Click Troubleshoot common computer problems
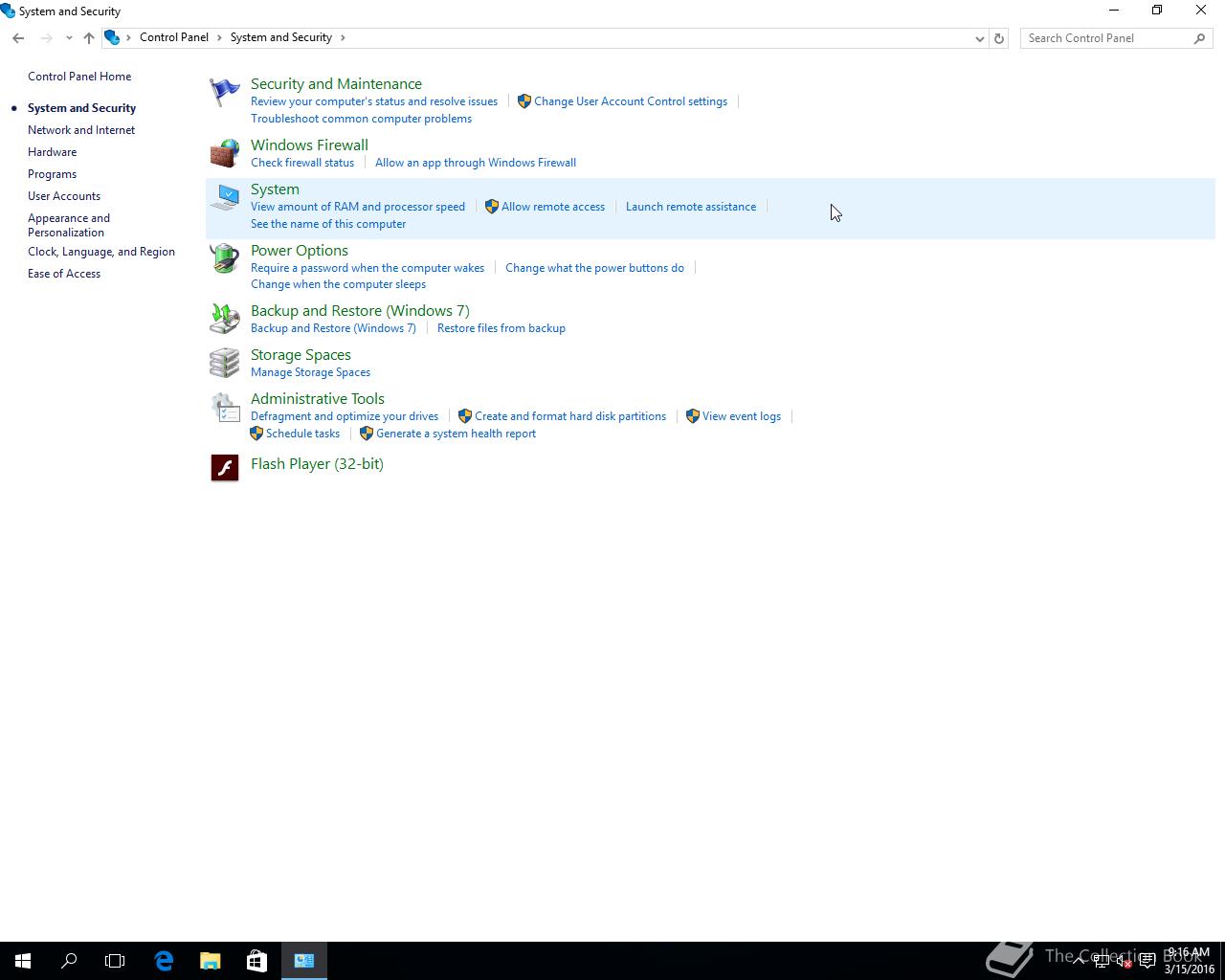The height and width of the screenshot is (980, 1225). click(x=361, y=119)
